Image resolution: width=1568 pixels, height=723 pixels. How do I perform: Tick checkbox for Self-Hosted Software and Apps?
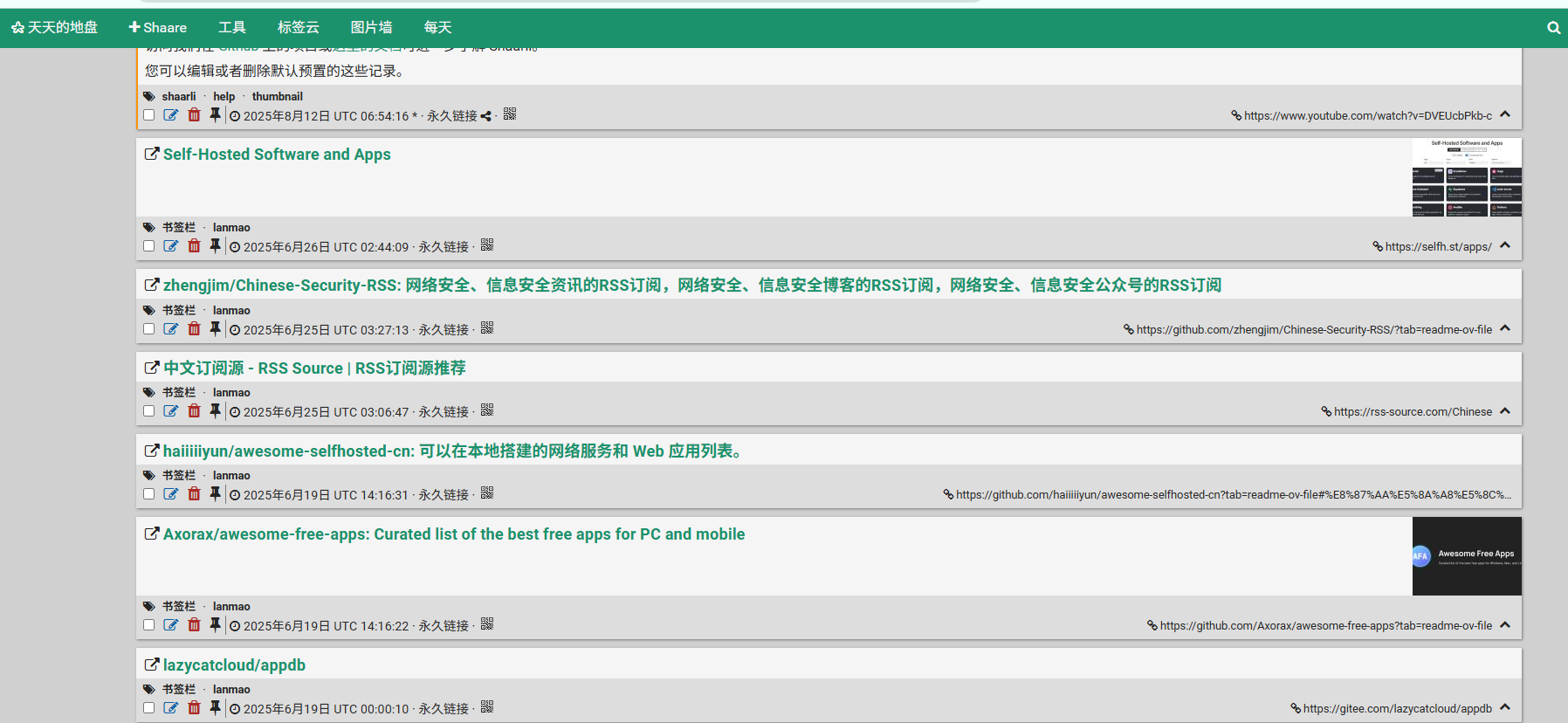tap(148, 246)
